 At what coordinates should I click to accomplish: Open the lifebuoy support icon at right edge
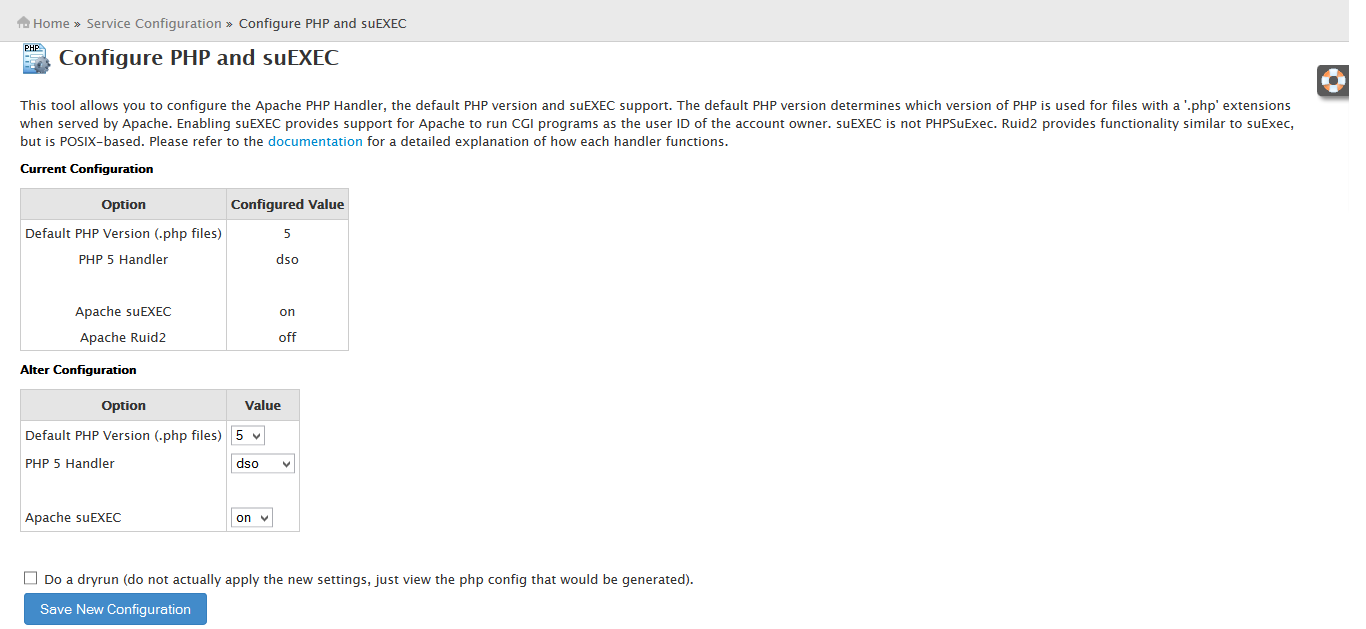tap(1332, 80)
